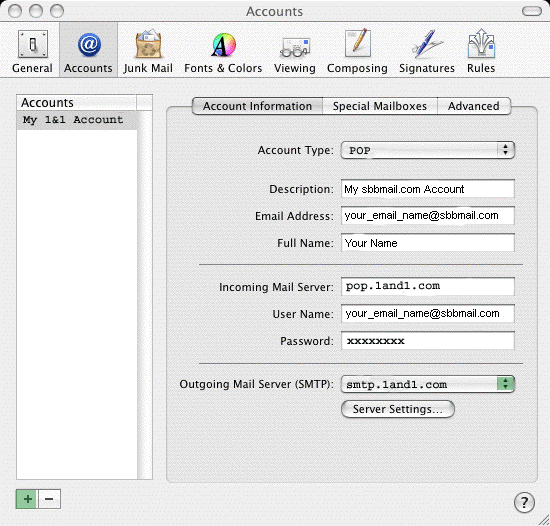Open the Composing preferences pane
Image resolution: width=550 pixels, height=526 pixels.
coord(357,51)
